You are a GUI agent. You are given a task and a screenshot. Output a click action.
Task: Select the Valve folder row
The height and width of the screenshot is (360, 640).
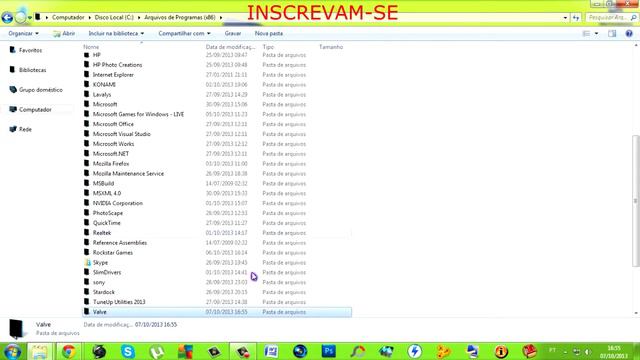coord(217,312)
